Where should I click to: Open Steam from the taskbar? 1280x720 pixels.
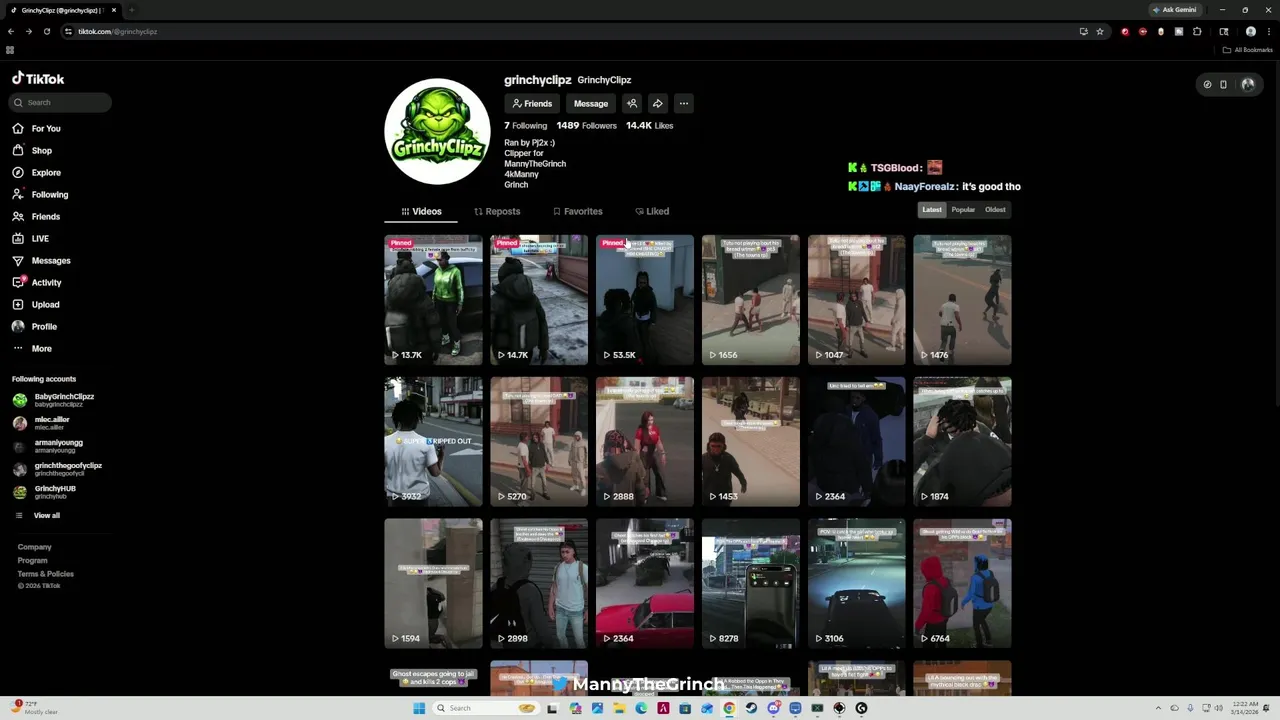pyautogui.click(x=751, y=708)
